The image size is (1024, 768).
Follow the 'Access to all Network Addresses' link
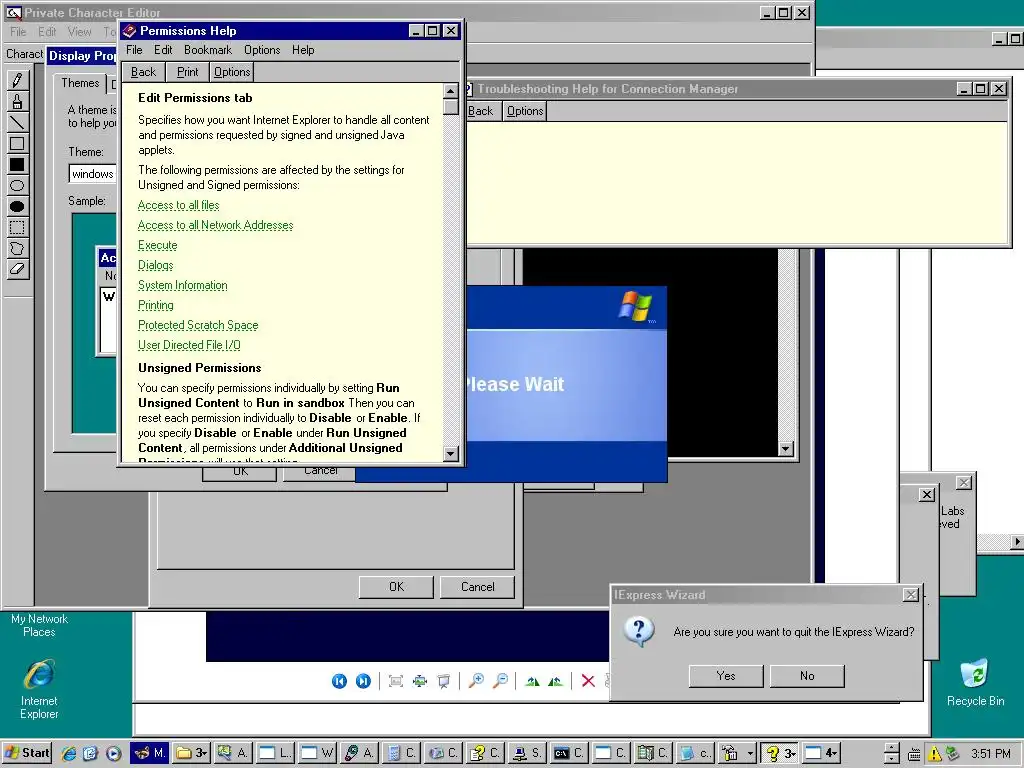pos(216,225)
